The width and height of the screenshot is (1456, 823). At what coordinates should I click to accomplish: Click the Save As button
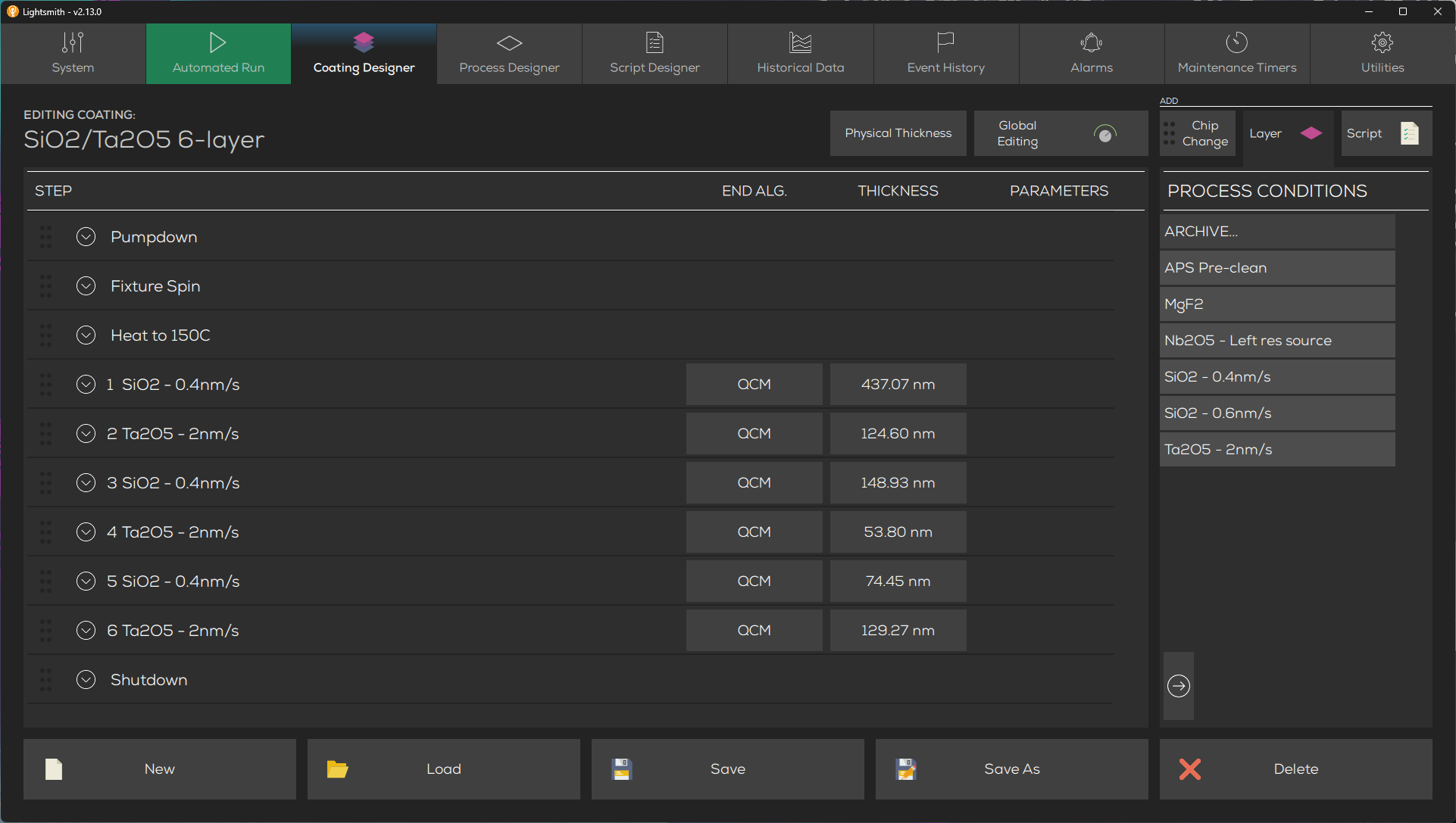coord(1011,769)
